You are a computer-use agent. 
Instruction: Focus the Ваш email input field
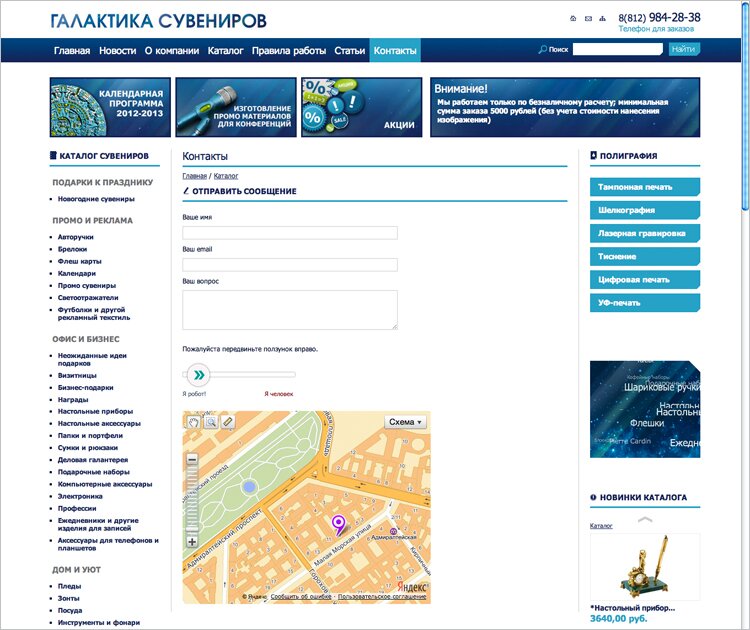tap(290, 265)
